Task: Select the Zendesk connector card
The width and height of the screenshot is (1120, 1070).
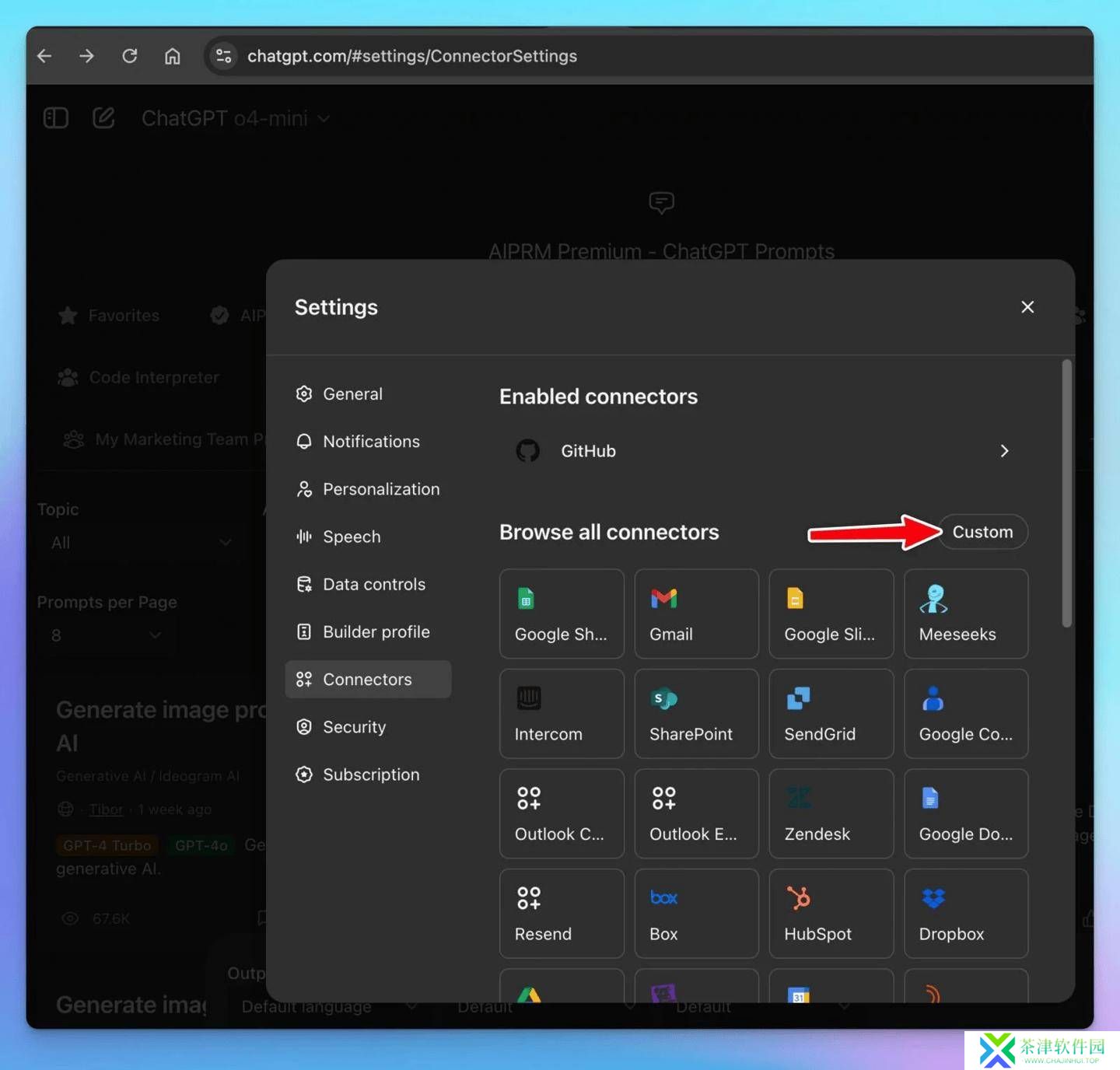Action: point(831,813)
